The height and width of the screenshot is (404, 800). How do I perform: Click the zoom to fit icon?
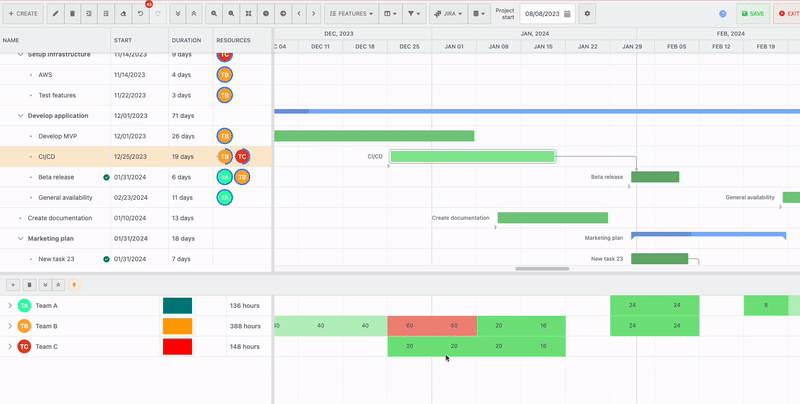click(248, 14)
